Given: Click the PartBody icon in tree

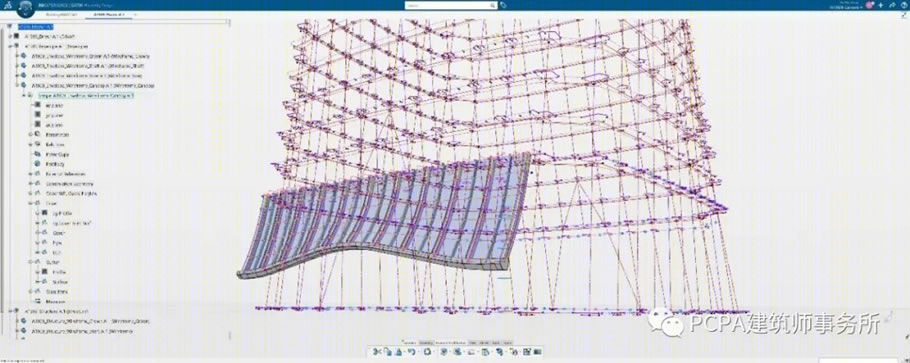Looking at the screenshot, I should [x=38, y=164].
